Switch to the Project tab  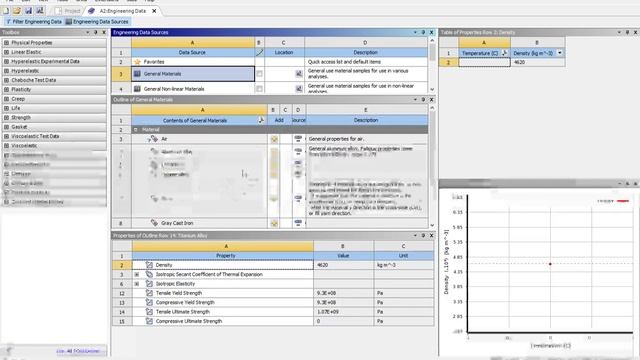(x=68, y=11)
